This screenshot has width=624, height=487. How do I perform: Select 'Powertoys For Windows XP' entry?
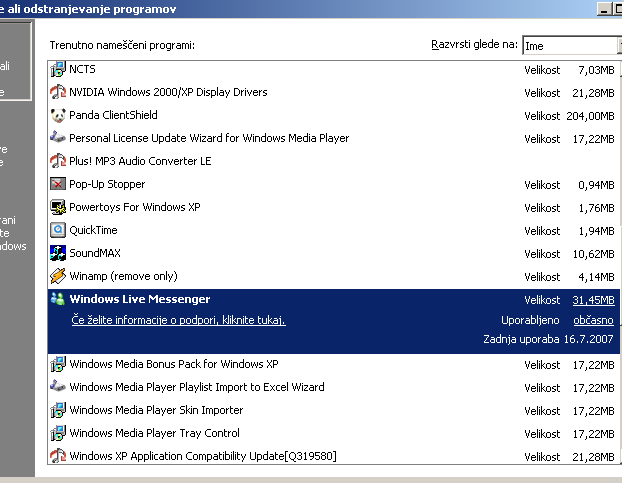pyautogui.click(x=333, y=207)
